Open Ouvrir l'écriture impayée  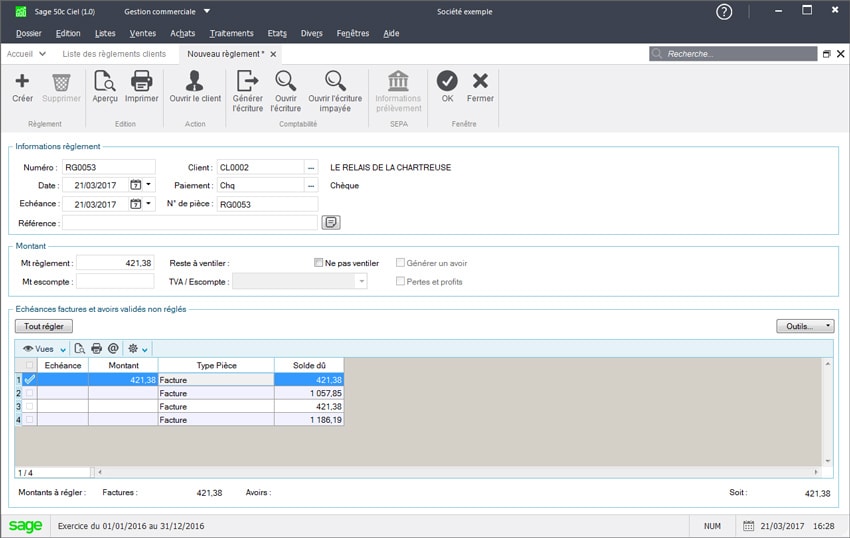click(335, 82)
